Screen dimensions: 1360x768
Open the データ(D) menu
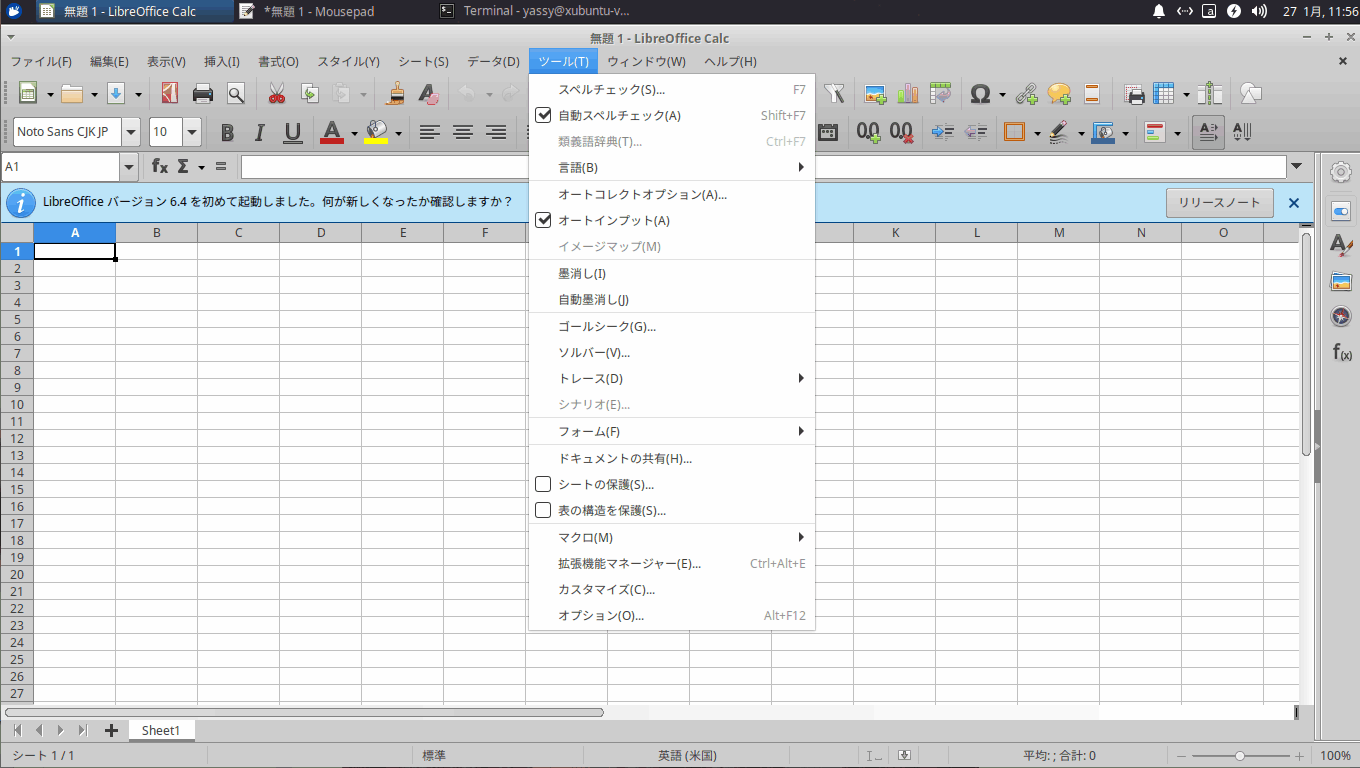(493, 61)
